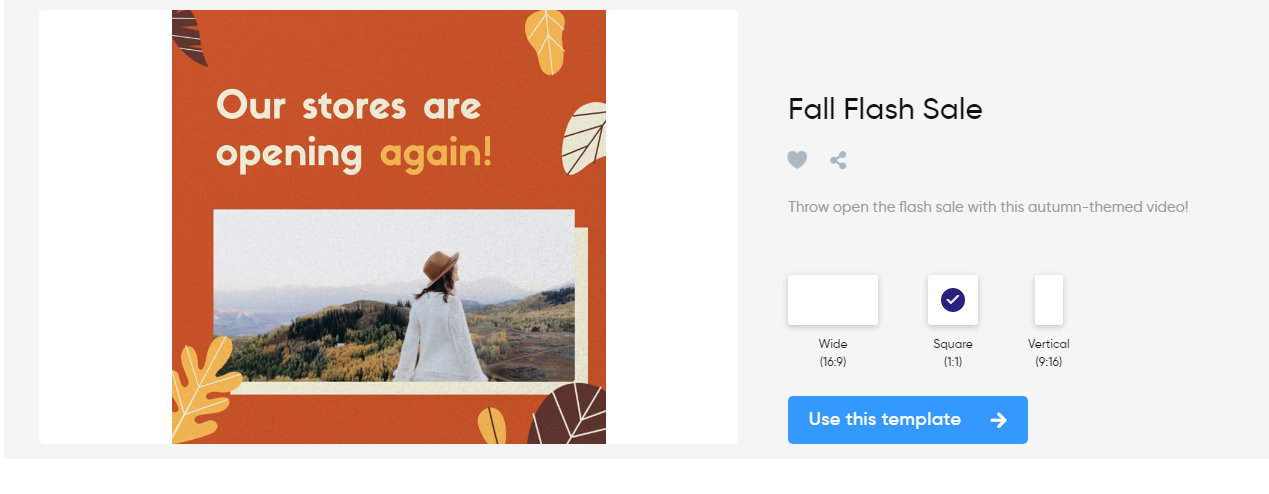Click the arrow on Use this template
Viewport: 1269px width, 494px height.
[998, 420]
